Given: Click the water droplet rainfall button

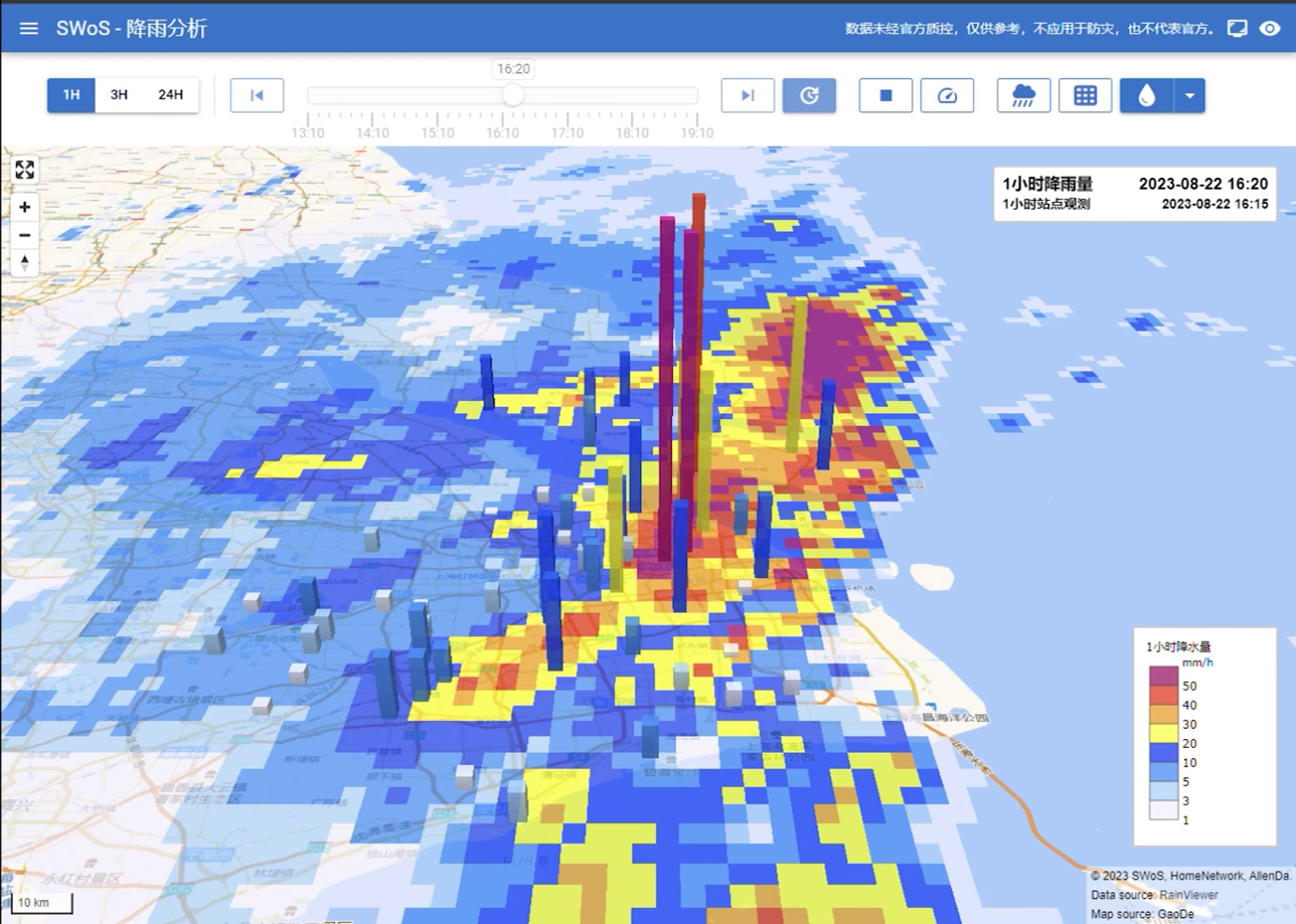Looking at the screenshot, I should [1146, 96].
